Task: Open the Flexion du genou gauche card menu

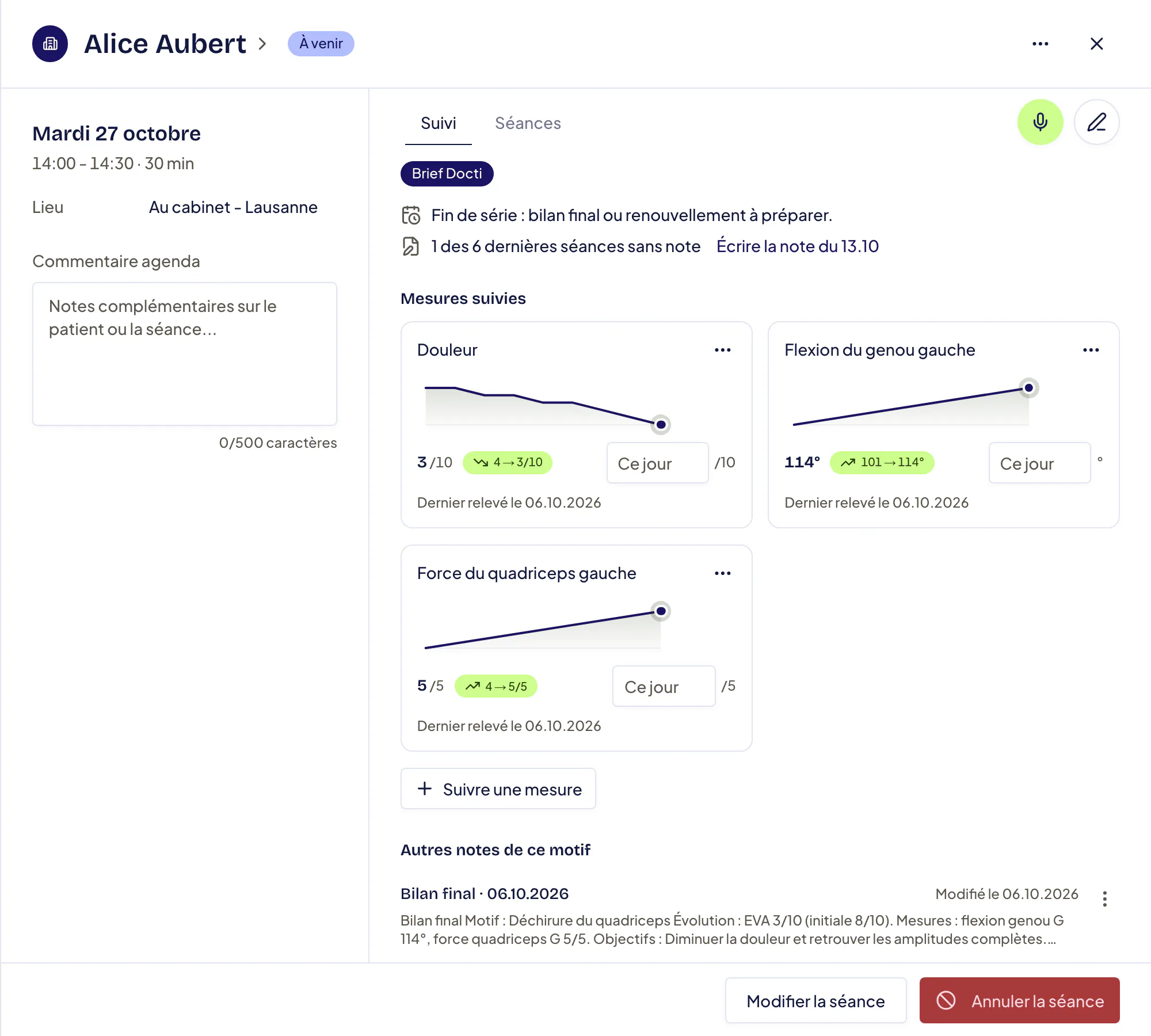Action: (x=1091, y=350)
